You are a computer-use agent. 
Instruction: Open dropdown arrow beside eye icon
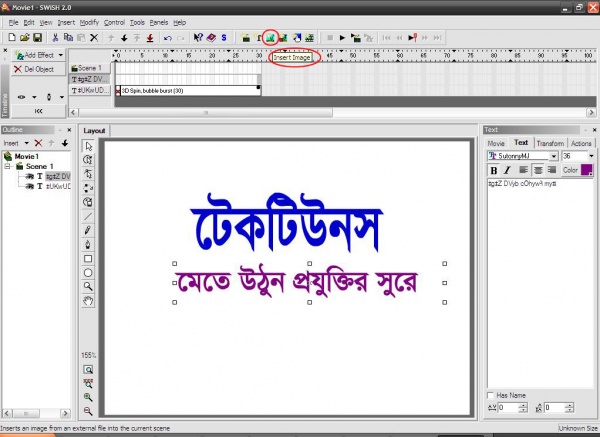coord(34,97)
